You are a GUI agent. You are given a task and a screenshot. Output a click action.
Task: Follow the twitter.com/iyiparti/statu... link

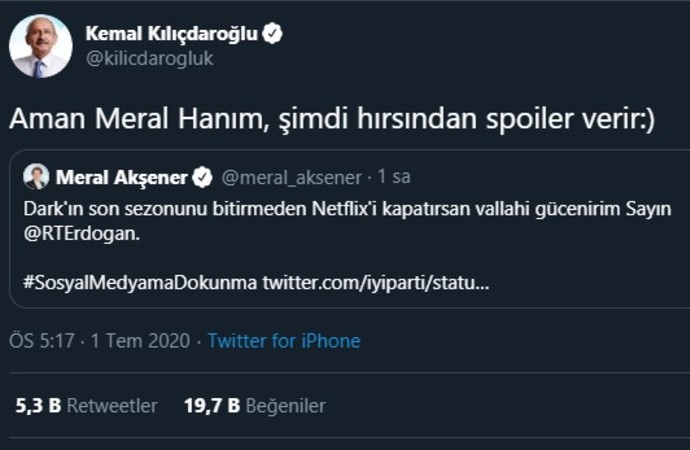coord(376,283)
